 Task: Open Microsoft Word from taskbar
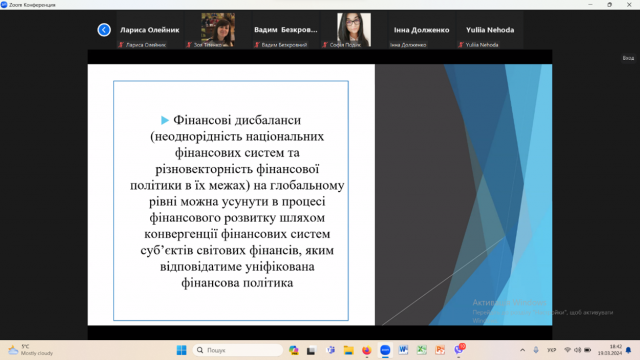(403, 350)
